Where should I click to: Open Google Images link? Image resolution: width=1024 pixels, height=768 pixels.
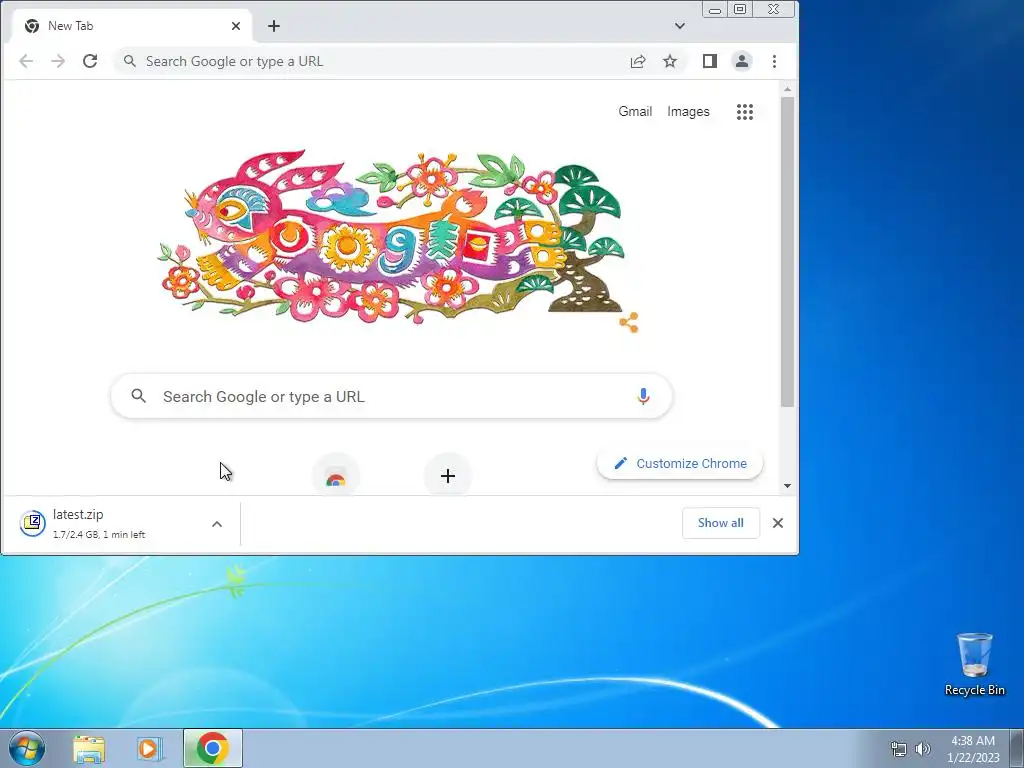click(688, 112)
